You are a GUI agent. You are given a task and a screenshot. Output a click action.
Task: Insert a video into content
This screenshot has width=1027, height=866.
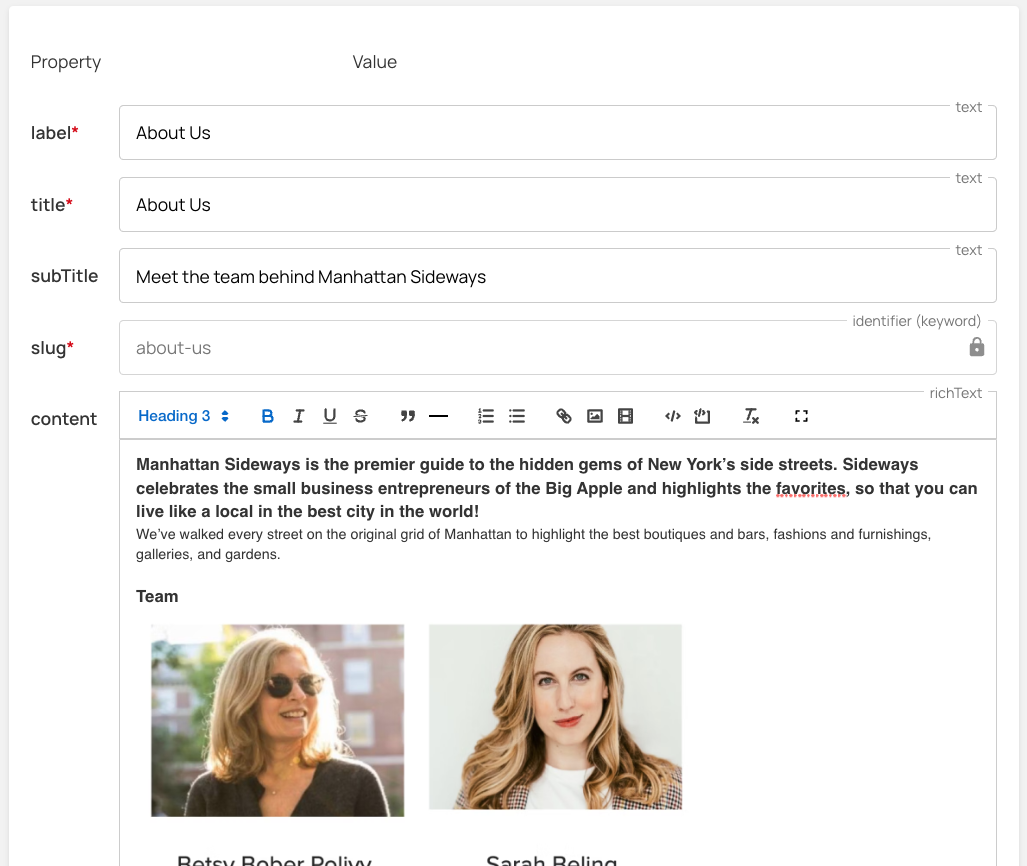click(626, 417)
